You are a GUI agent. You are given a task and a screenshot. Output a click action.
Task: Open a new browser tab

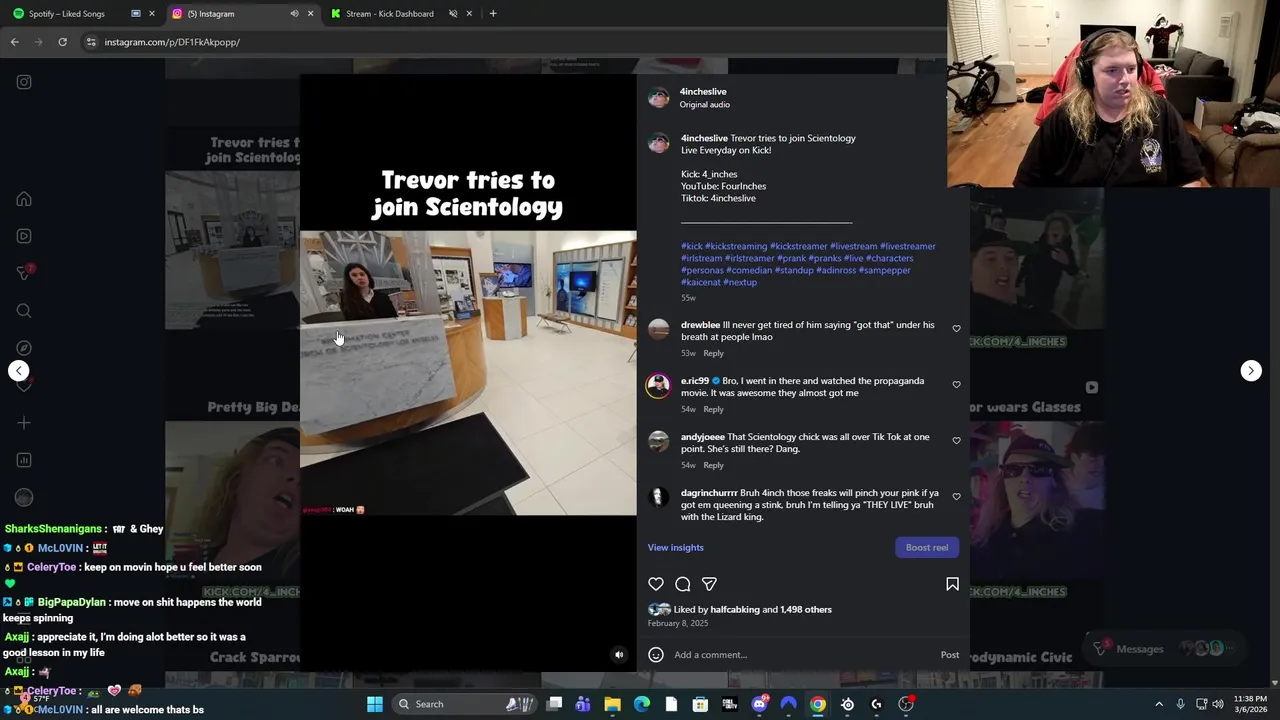click(x=493, y=14)
